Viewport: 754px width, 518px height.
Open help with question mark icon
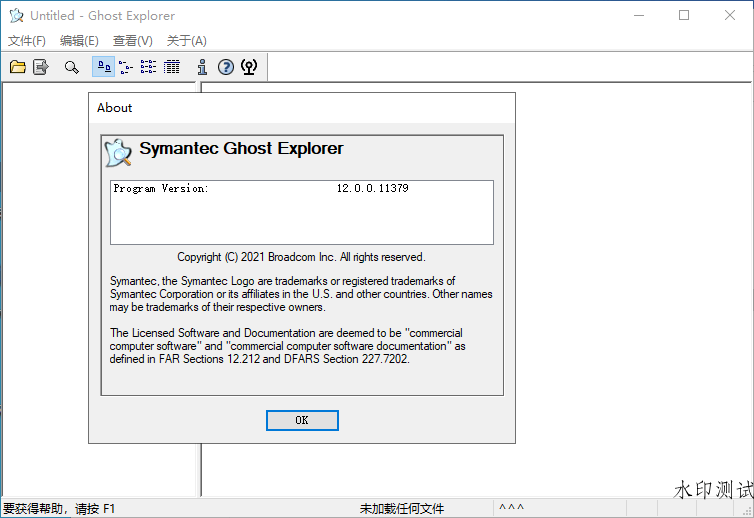click(x=226, y=67)
